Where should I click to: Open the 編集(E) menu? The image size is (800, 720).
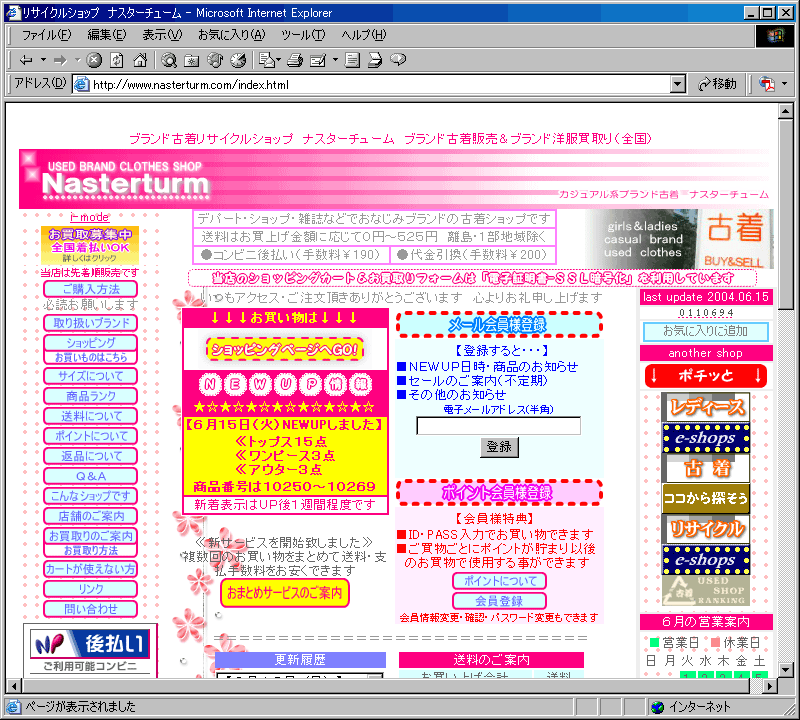coord(107,35)
